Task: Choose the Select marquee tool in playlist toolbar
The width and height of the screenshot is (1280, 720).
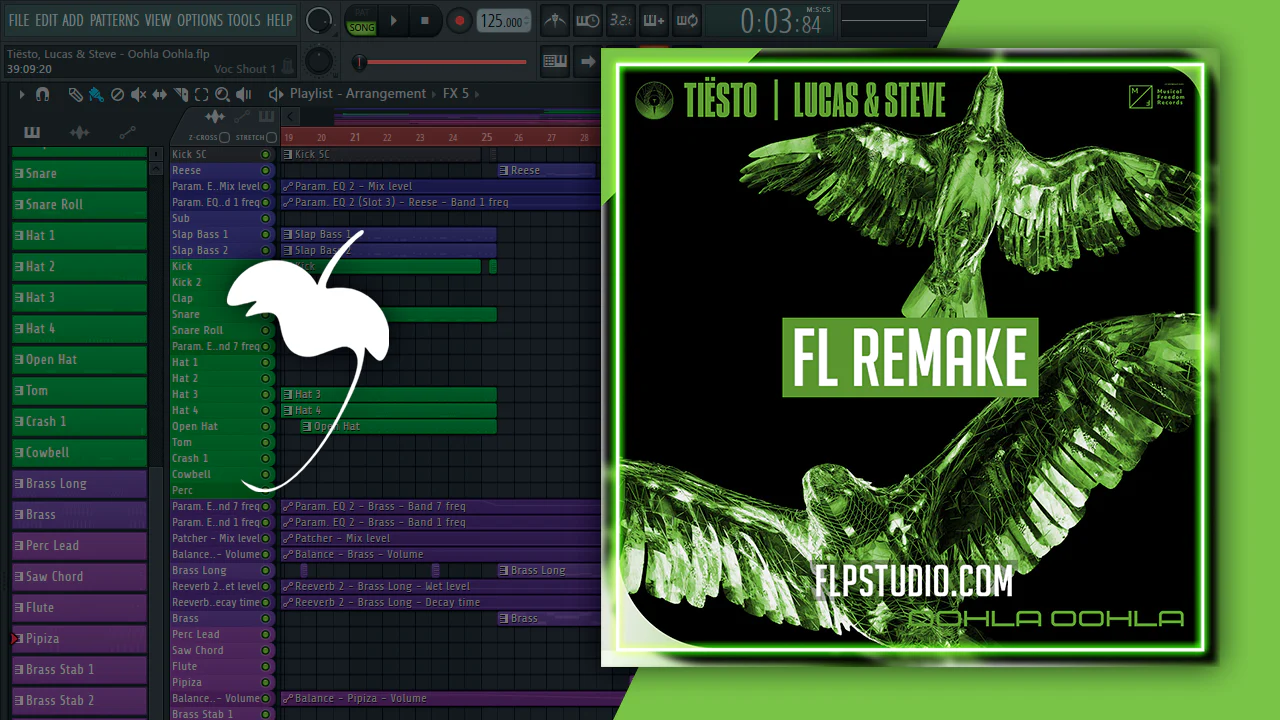Action: click(x=201, y=94)
